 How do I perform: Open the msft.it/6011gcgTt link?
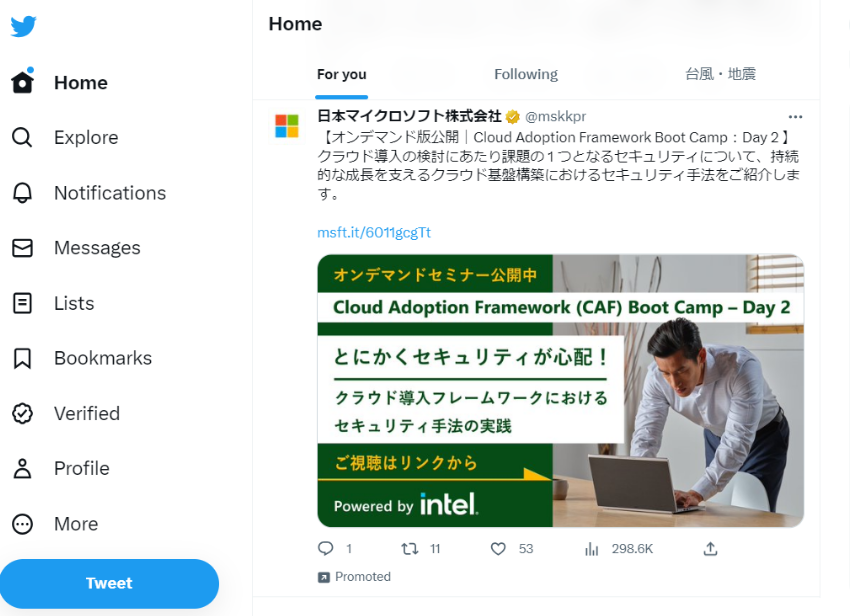[374, 233]
